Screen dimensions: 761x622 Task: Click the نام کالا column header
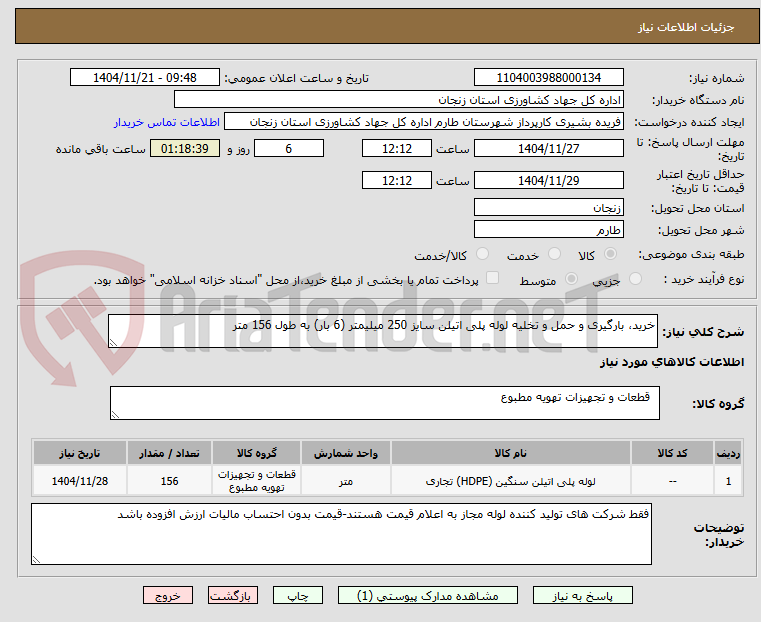point(511,453)
